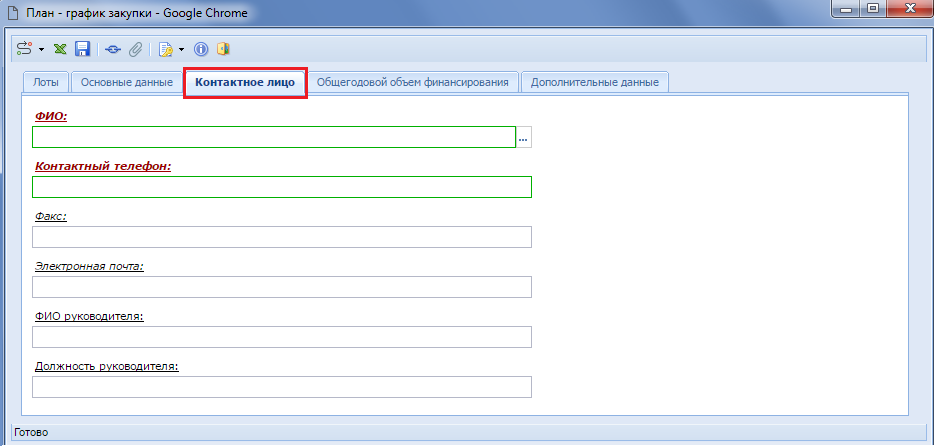Click the Электронная почта input field
Viewport: 934px width, 446px height.
pyautogui.click(x=281, y=287)
